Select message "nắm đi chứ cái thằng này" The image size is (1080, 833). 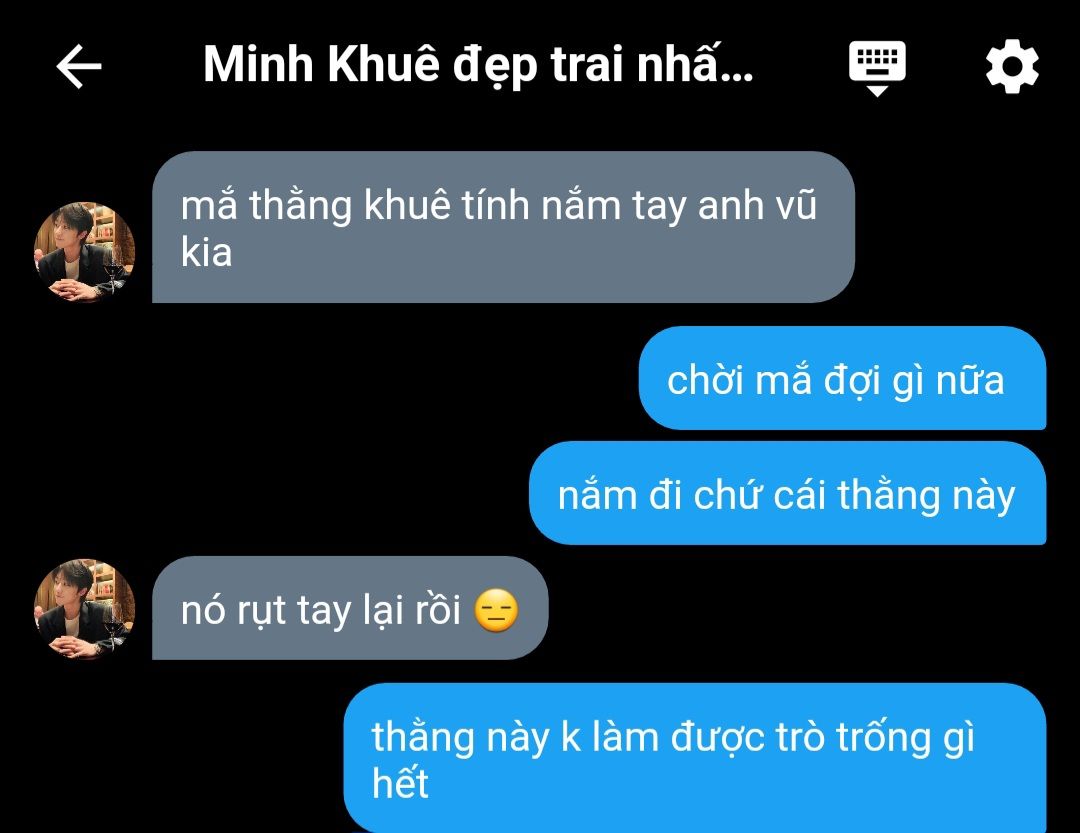(787, 493)
